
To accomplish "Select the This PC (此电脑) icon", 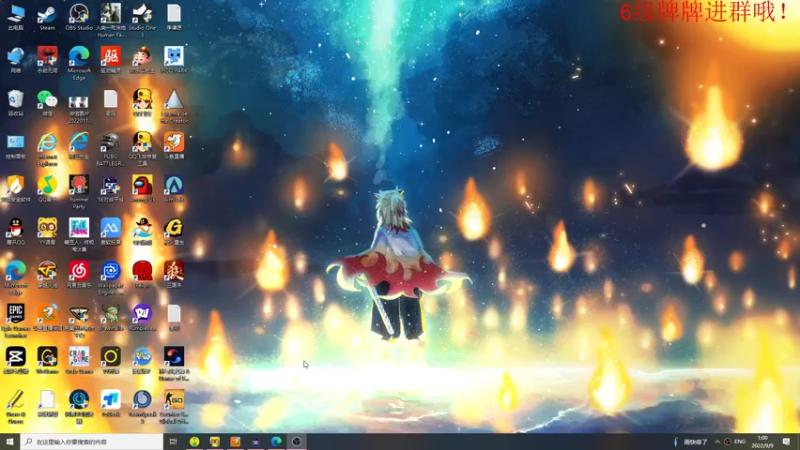I will coord(15,17).
